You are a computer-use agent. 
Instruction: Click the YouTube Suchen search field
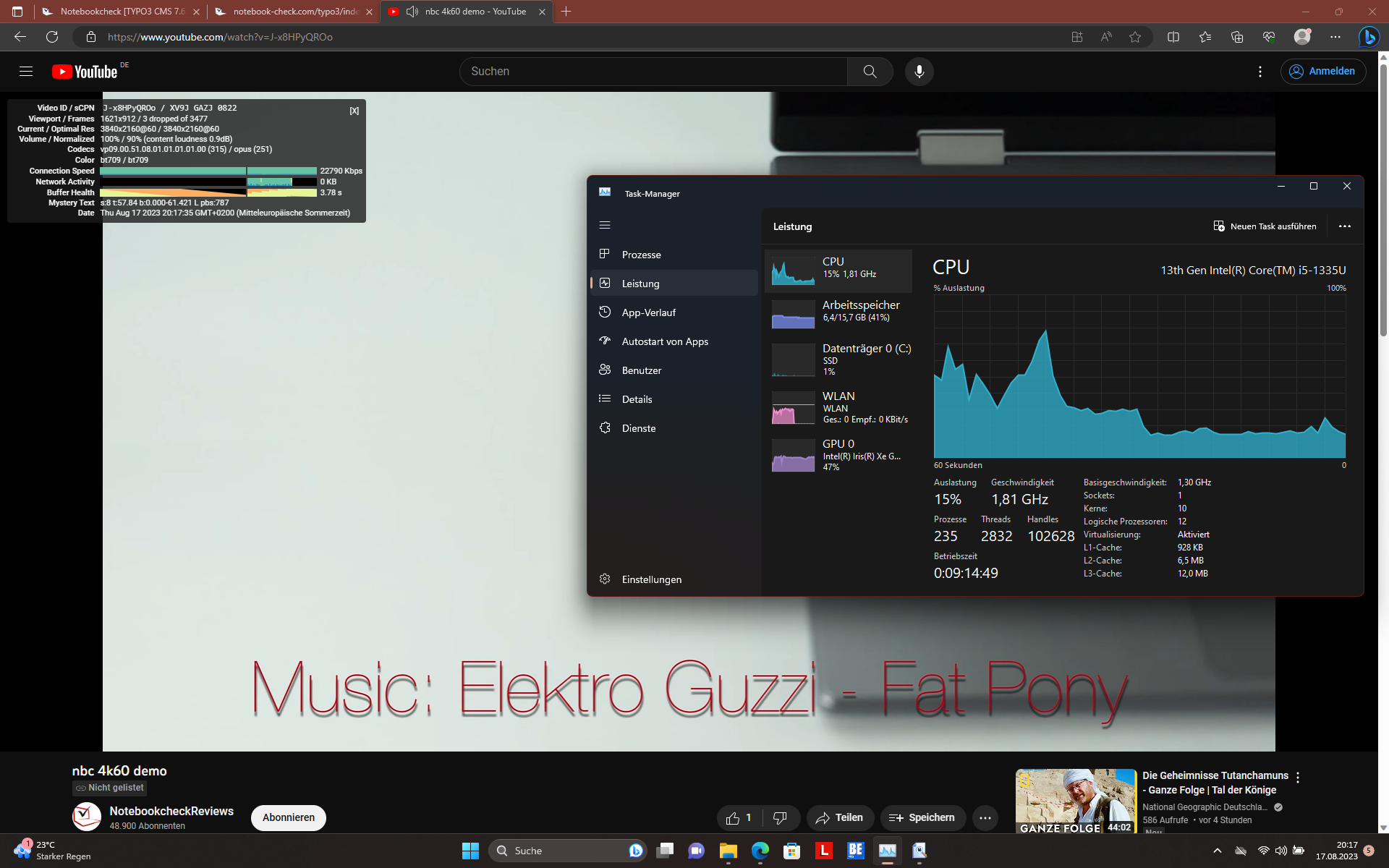coord(651,72)
